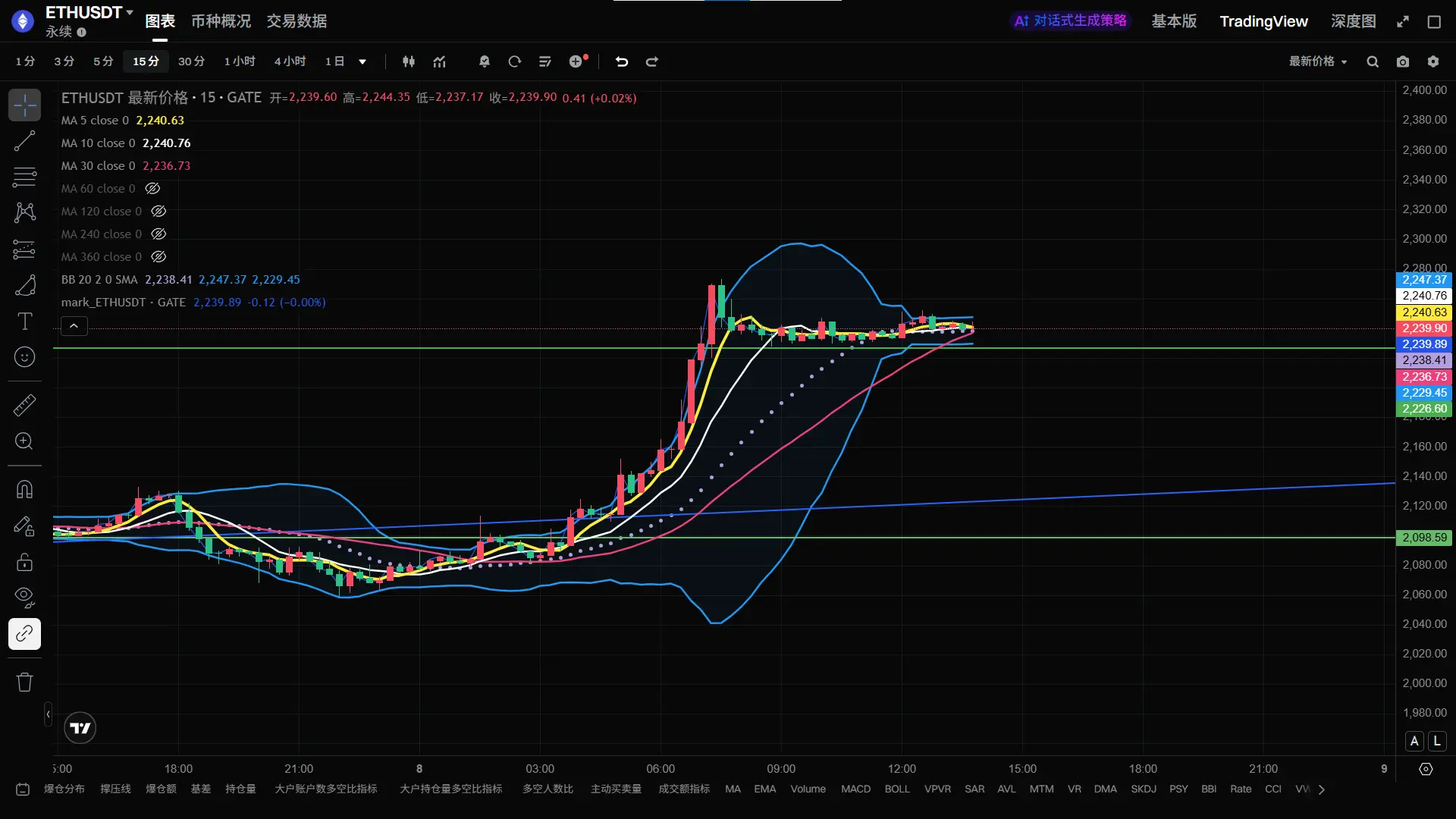Click the trash remove drawings icon
The image size is (1456, 819).
[x=24, y=682]
